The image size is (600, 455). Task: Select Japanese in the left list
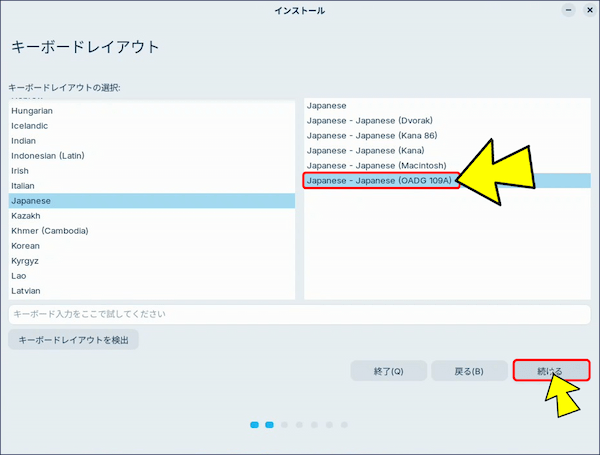pyautogui.click(x=31, y=201)
